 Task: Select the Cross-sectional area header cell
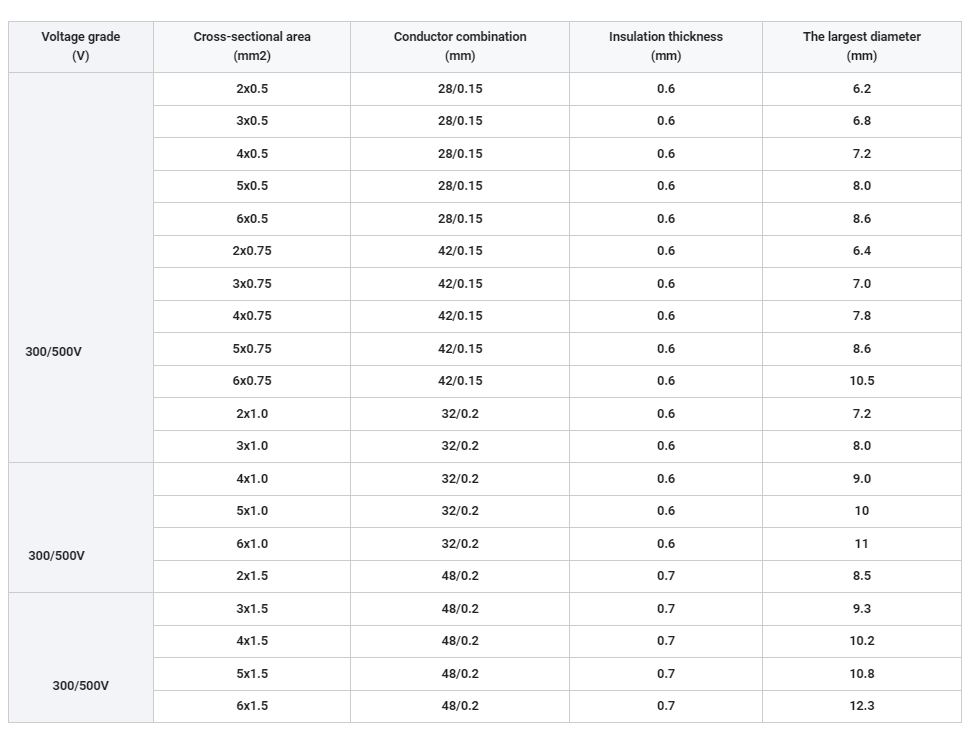tap(252, 47)
